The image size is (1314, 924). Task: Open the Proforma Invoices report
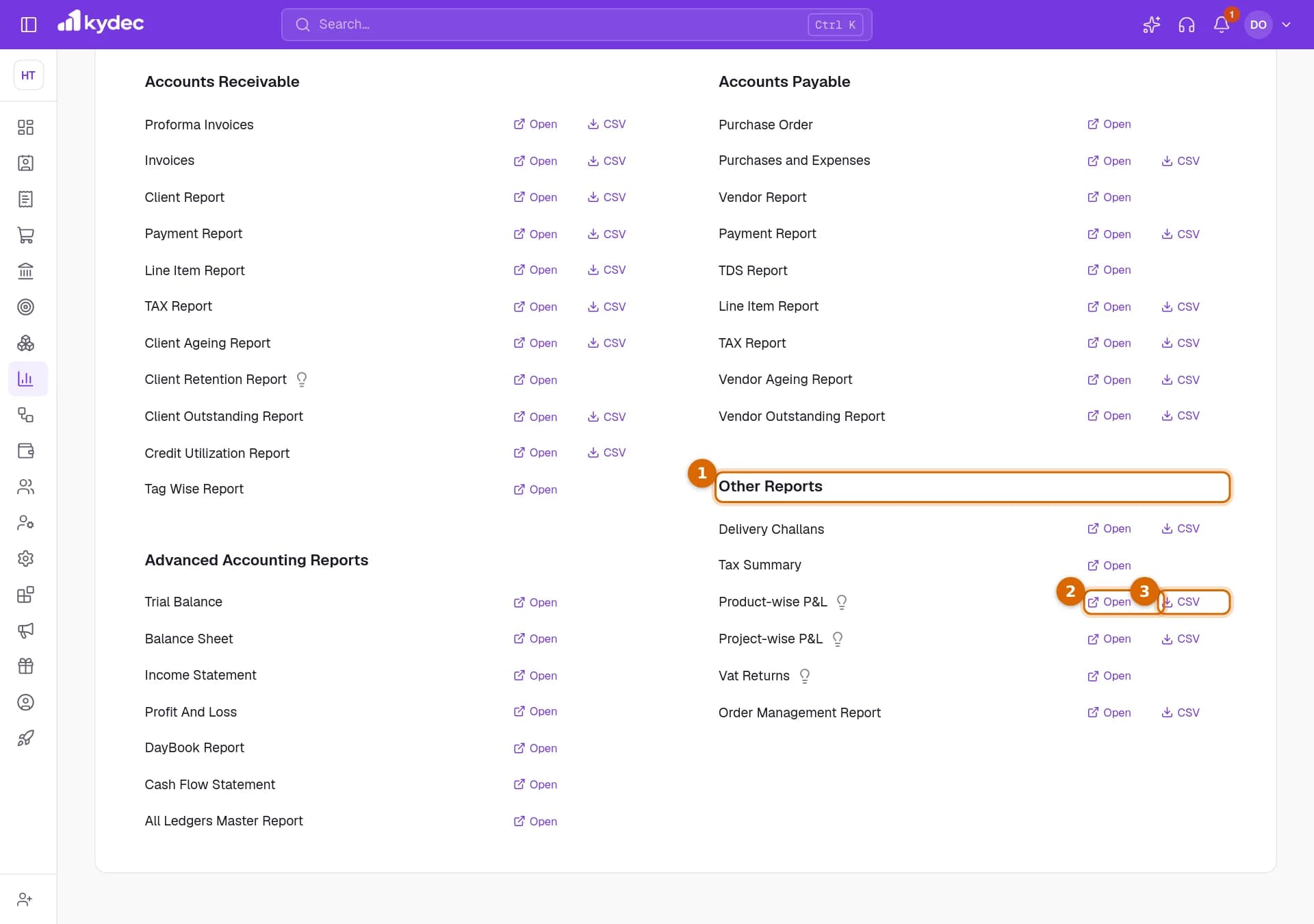[535, 125]
